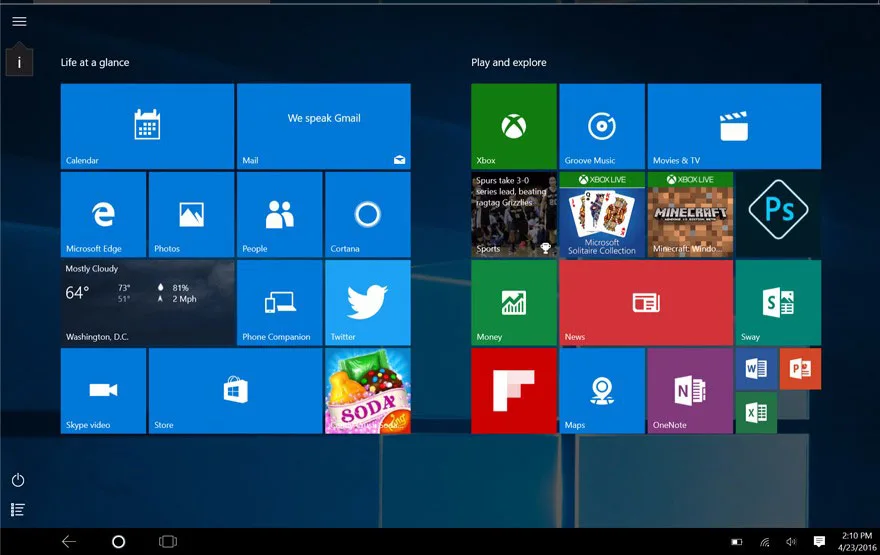Open Task View in the taskbar
Image resolution: width=880 pixels, height=555 pixels.
(168, 542)
